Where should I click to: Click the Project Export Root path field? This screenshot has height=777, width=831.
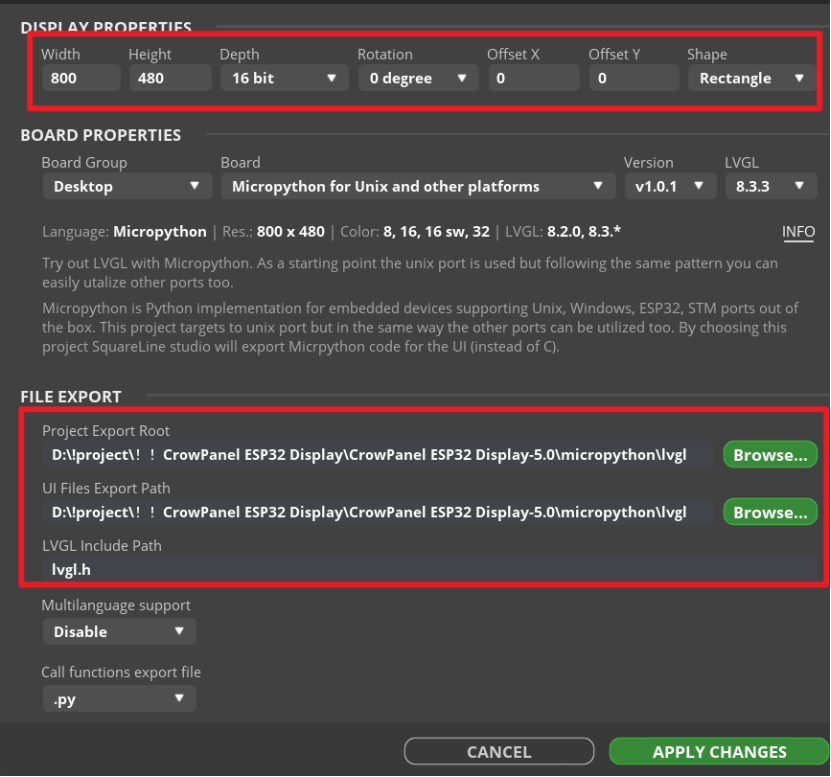378,455
